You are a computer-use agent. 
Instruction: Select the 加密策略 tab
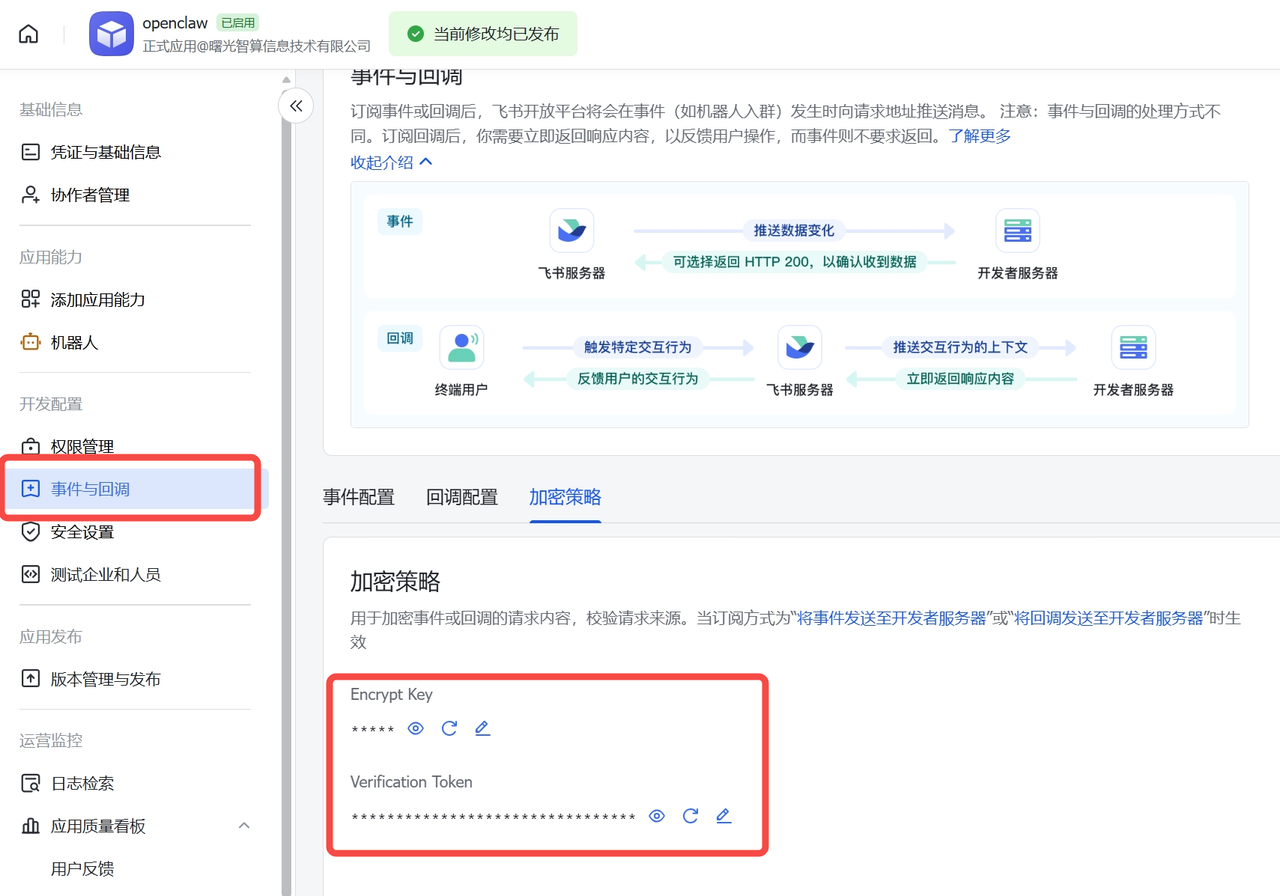click(565, 497)
